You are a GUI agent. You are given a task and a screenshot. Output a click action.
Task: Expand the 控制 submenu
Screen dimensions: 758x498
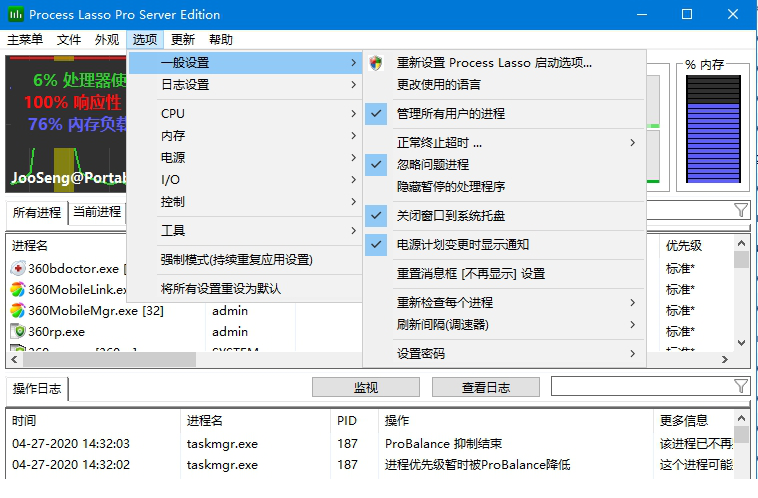pos(246,202)
